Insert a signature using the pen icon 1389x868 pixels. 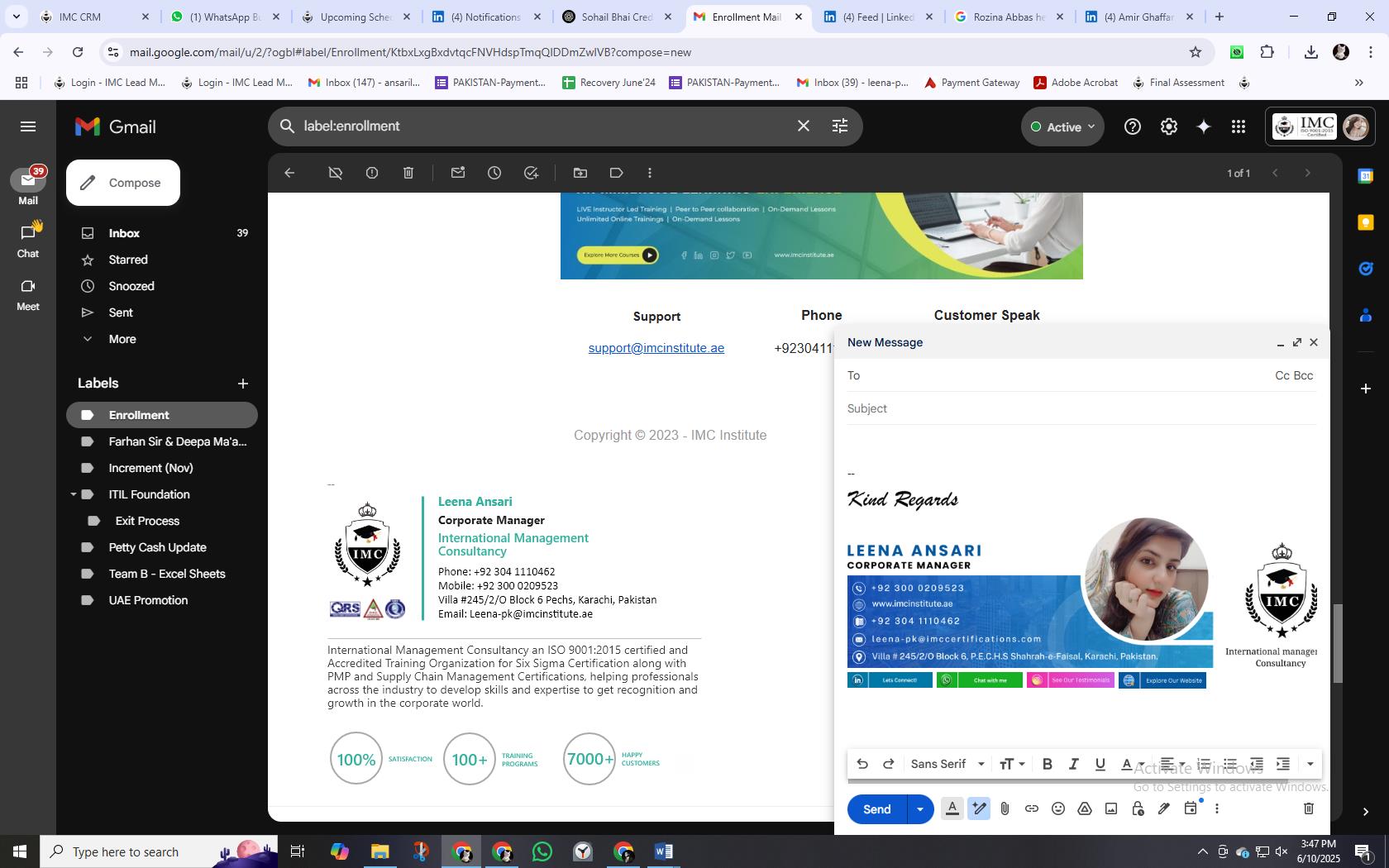point(1164,808)
